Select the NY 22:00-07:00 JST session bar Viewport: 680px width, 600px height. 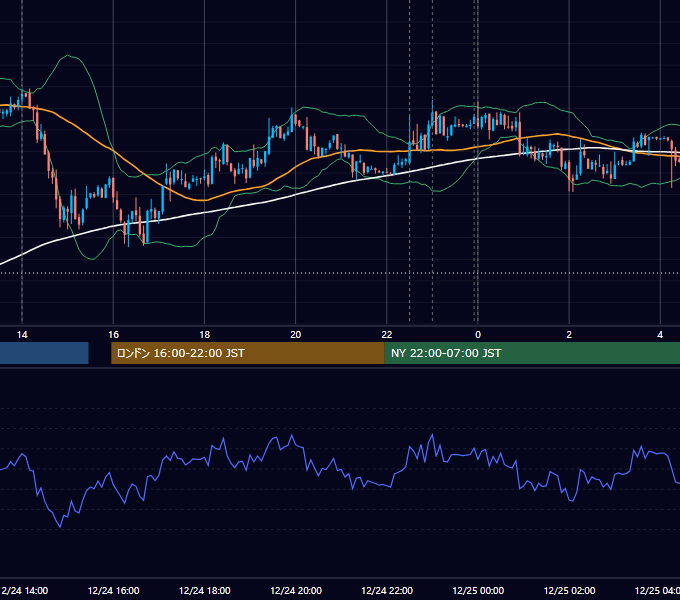532,353
